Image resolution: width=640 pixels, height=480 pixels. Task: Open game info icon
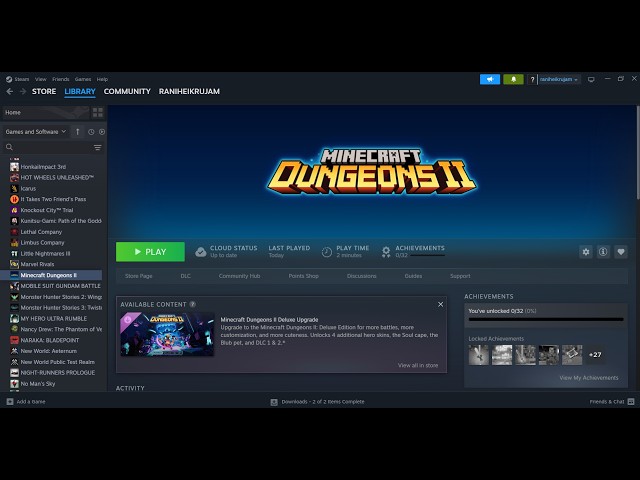pyautogui.click(x=603, y=252)
